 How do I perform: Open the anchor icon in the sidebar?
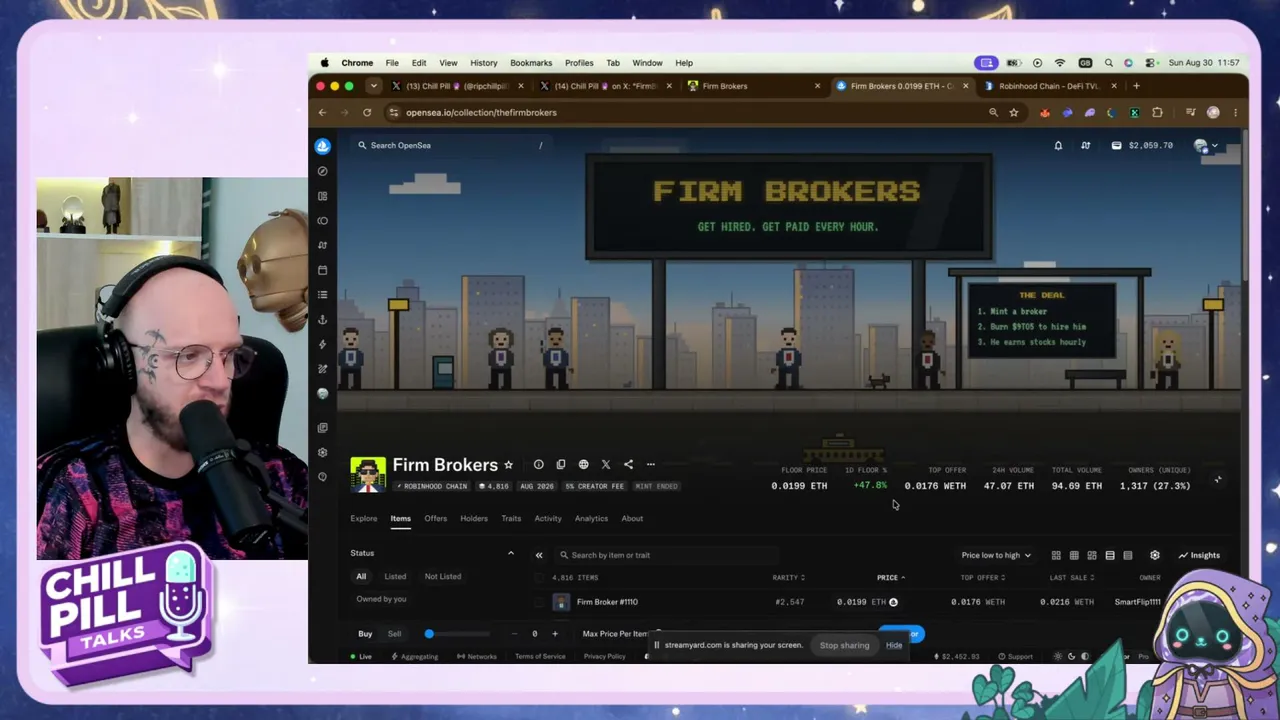[x=322, y=320]
